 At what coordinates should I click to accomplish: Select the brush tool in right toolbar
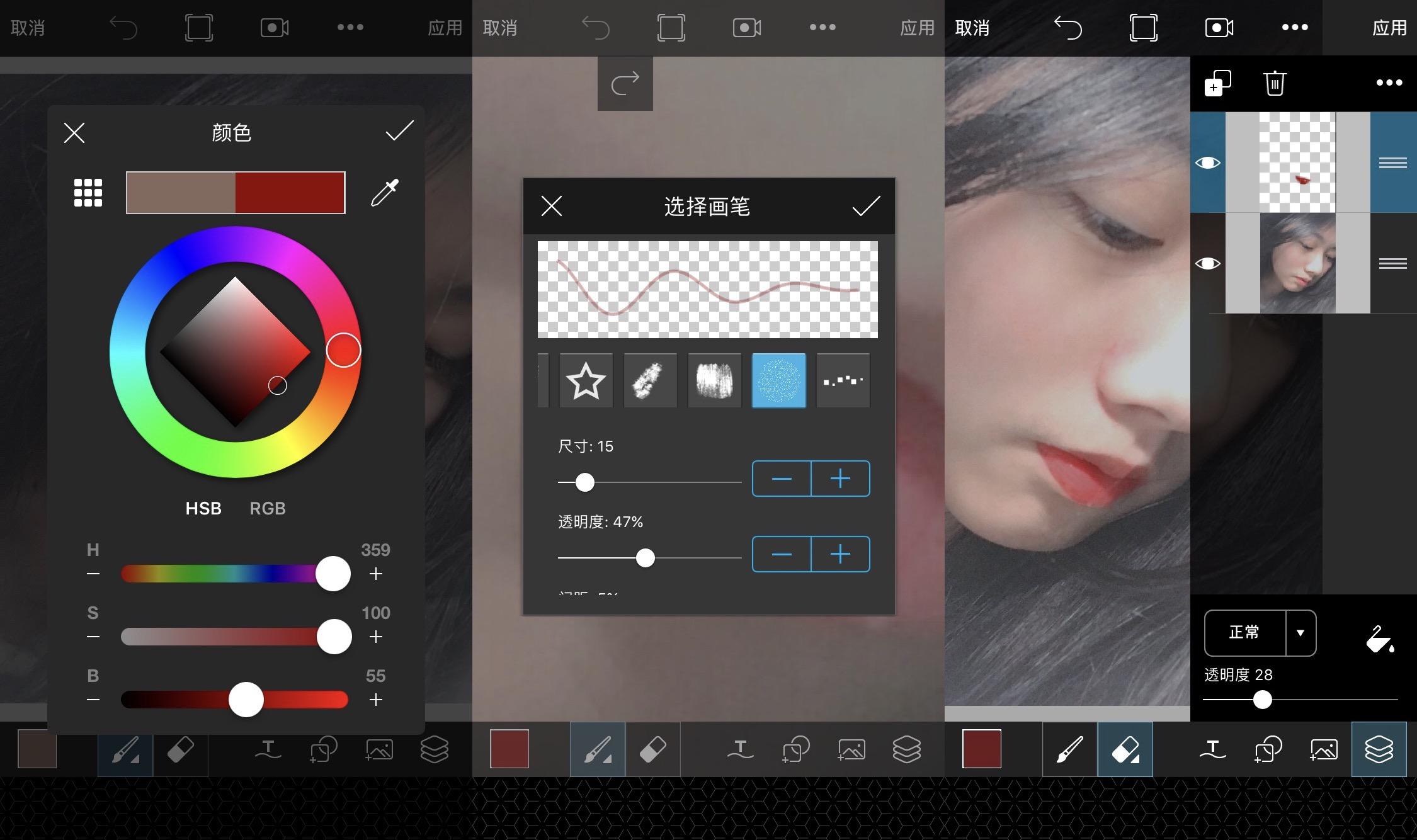coord(1070,749)
